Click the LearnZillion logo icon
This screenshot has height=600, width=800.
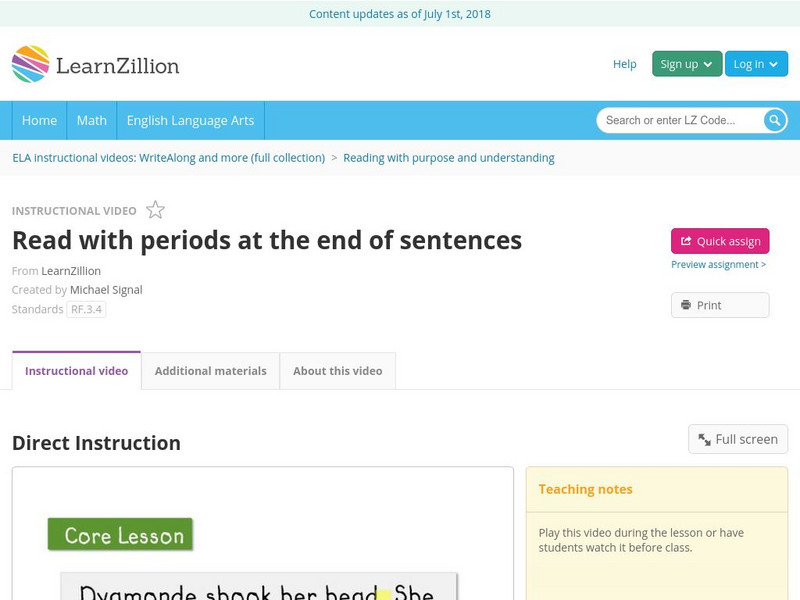(x=30, y=64)
